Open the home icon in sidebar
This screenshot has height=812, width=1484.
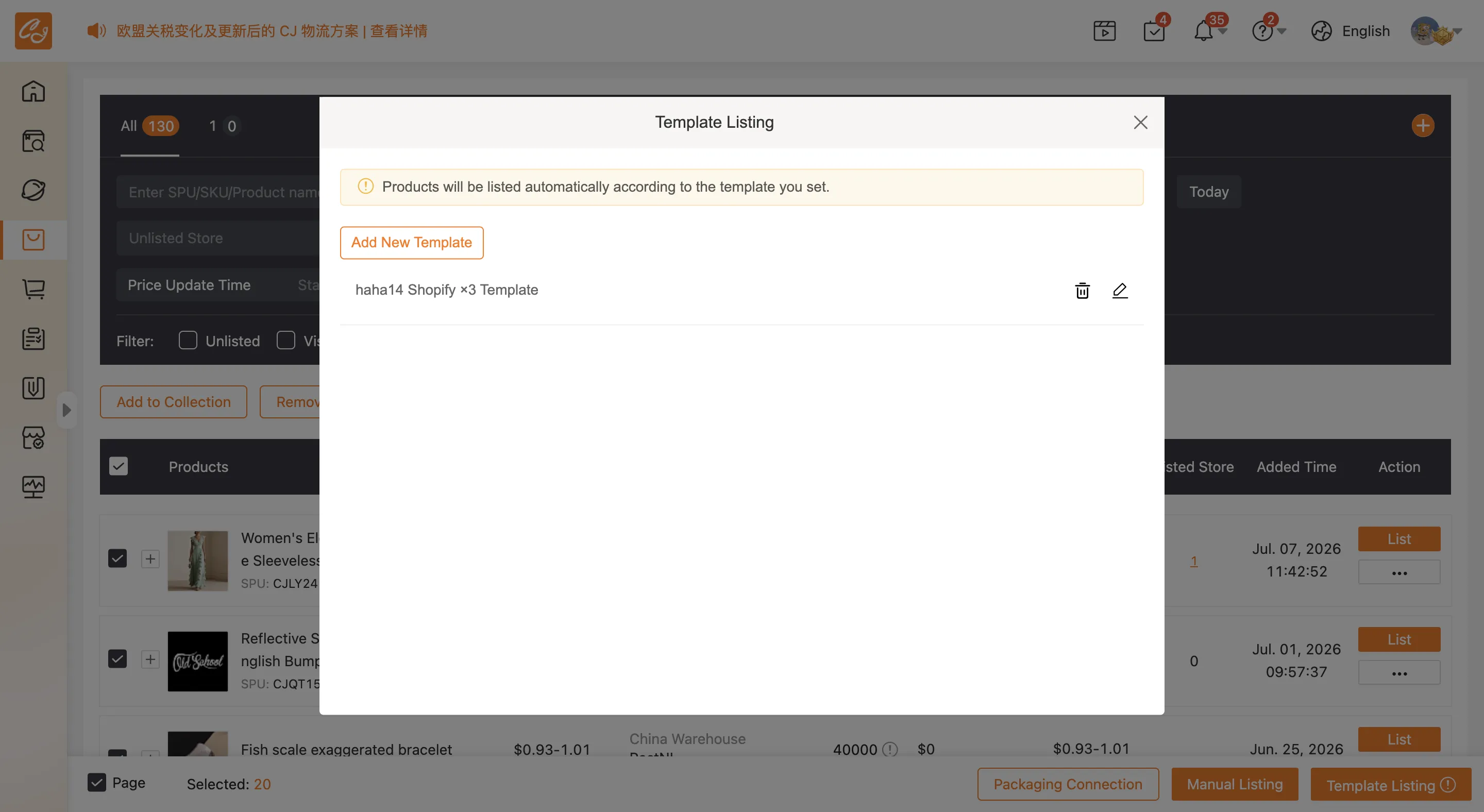33,91
